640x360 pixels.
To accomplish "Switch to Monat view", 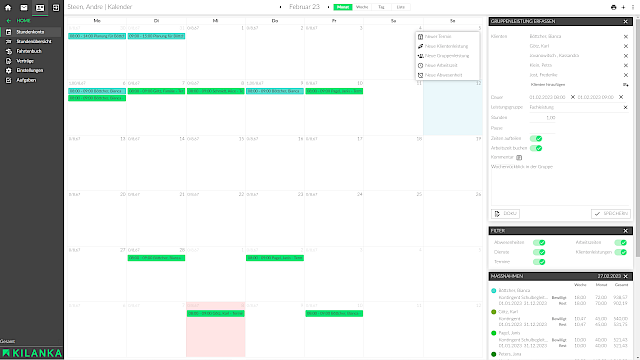I will tap(343, 7).
